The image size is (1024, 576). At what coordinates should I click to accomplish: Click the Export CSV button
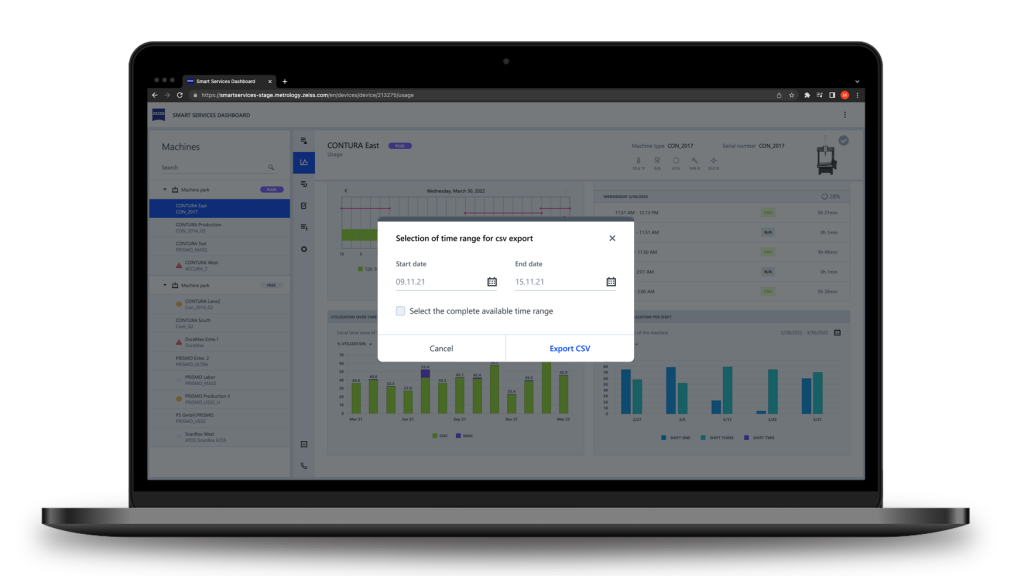(569, 348)
